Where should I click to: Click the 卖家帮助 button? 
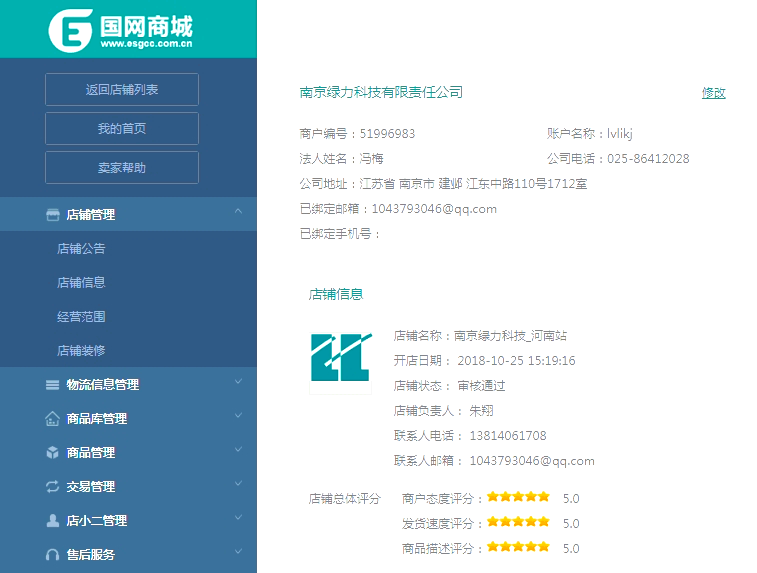click(x=122, y=168)
